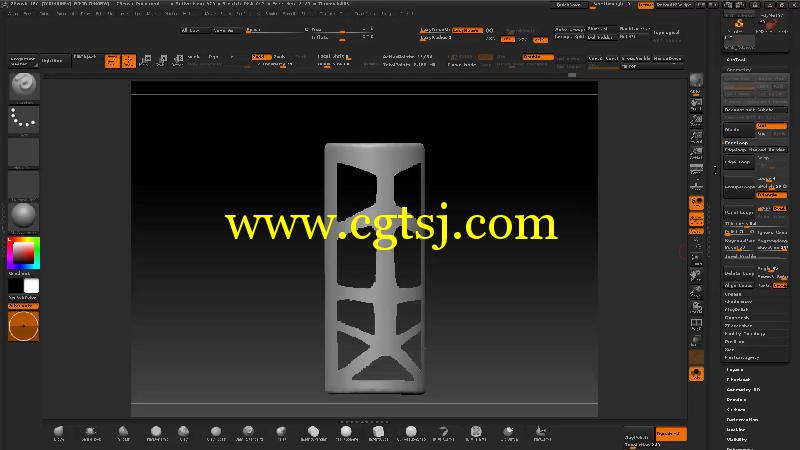Open the Brush menu
The width and height of the screenshot is (800, 450).
coord(28,13)
